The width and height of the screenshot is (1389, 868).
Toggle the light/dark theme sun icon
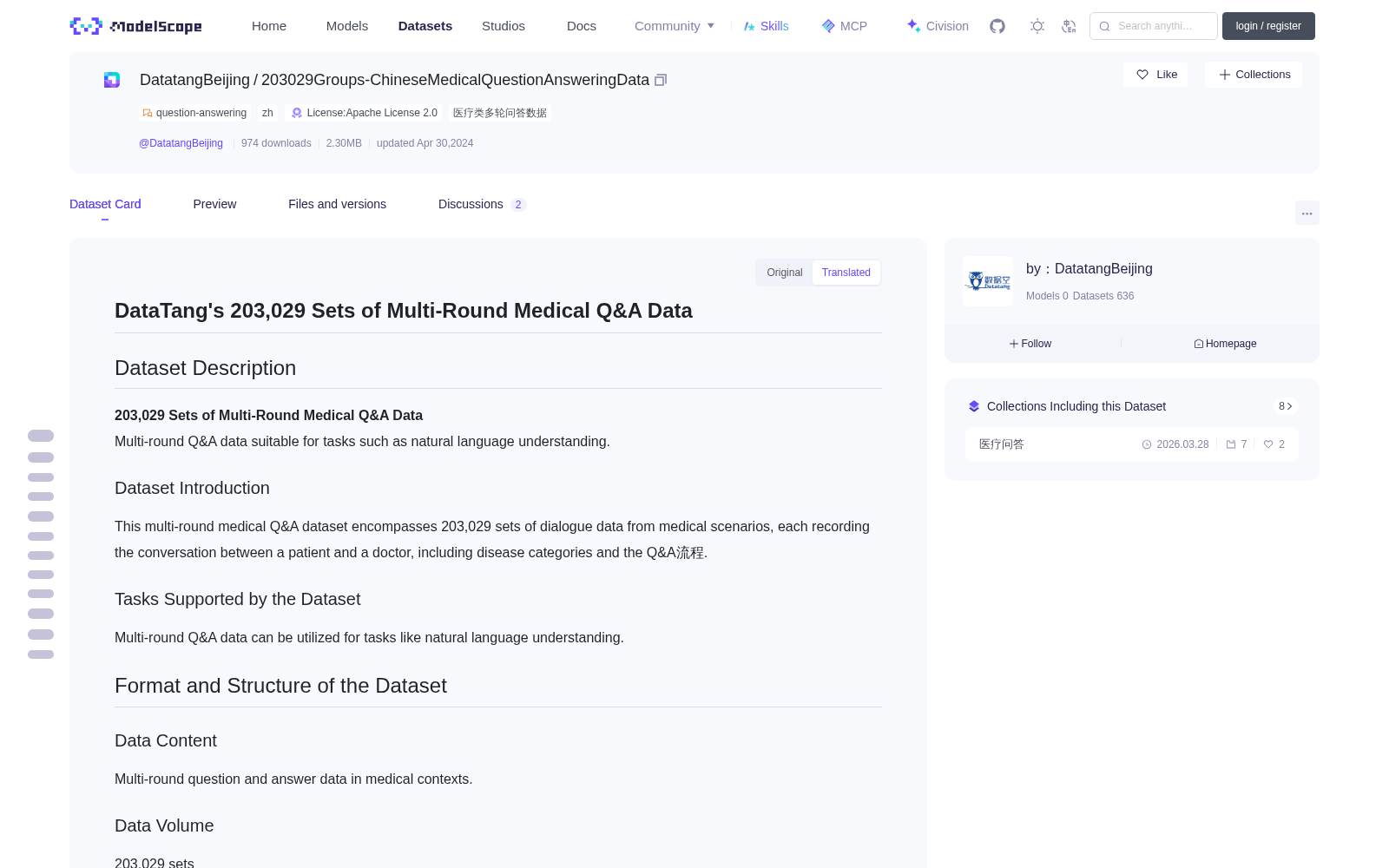point(1037,26)
